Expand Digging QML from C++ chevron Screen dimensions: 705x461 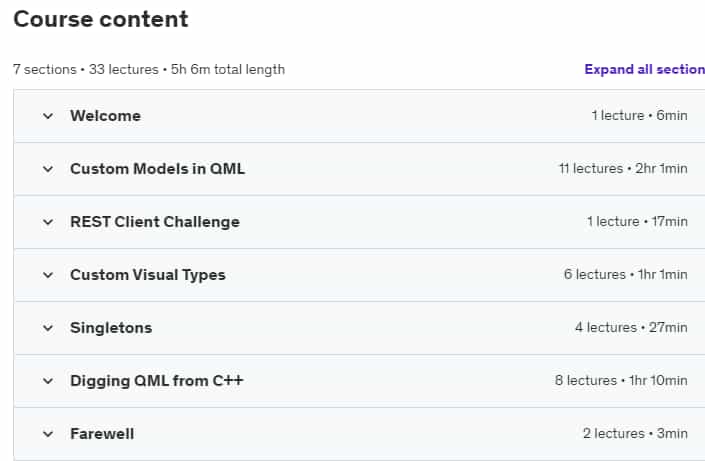[48, 381]
